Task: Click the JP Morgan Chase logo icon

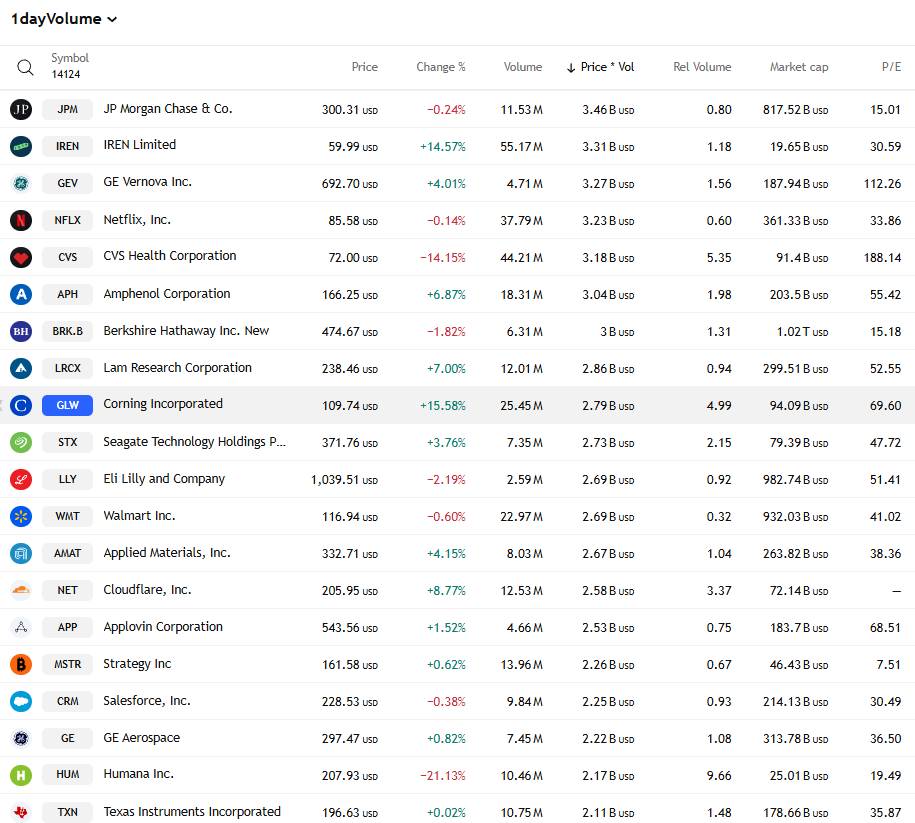Action: (x=21, y=109)
